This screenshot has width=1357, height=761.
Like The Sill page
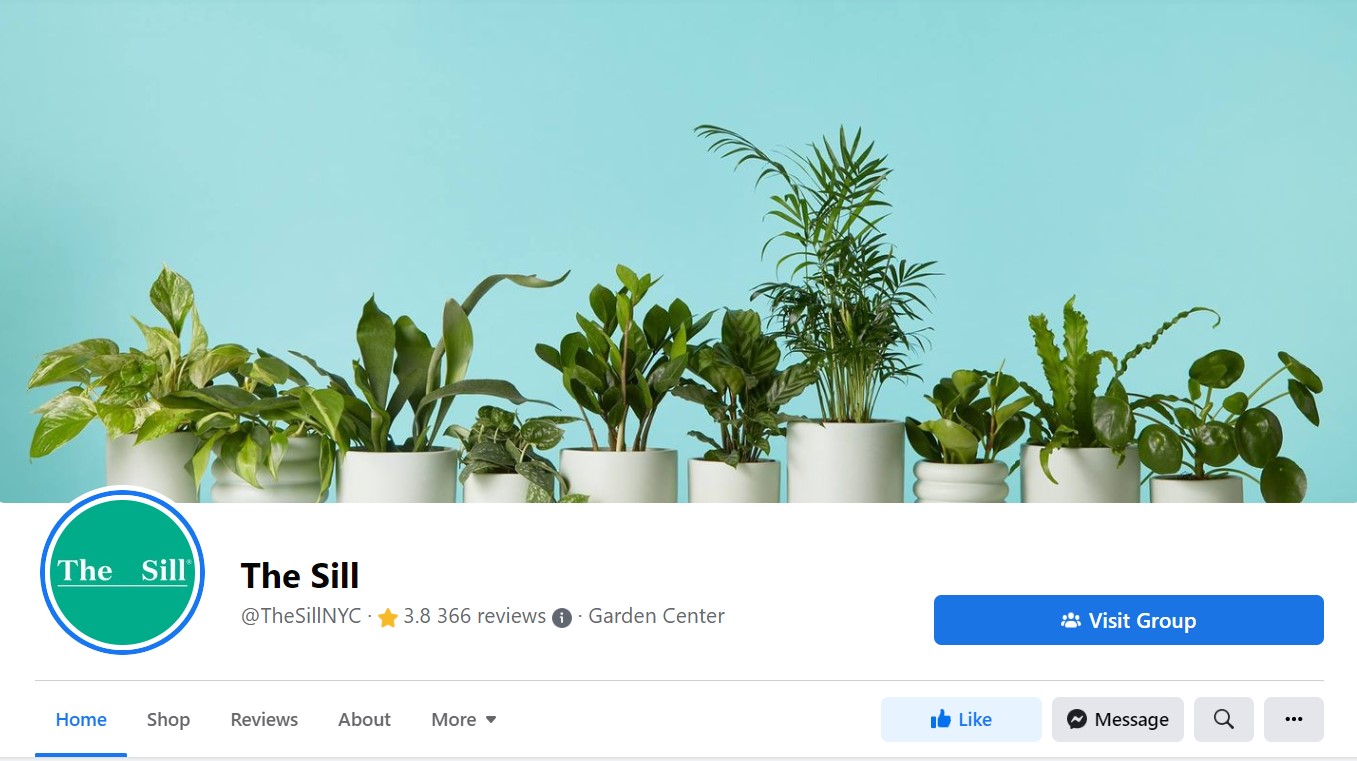tap(961, 719)
